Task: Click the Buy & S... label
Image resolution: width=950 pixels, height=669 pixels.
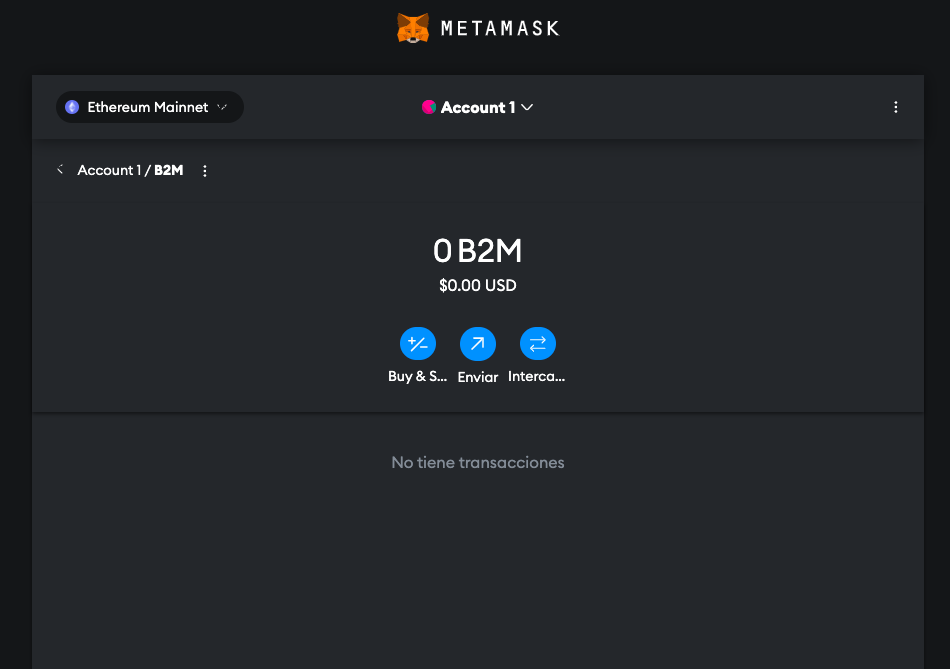Action: pyautogui.click(x=417, y=376)
